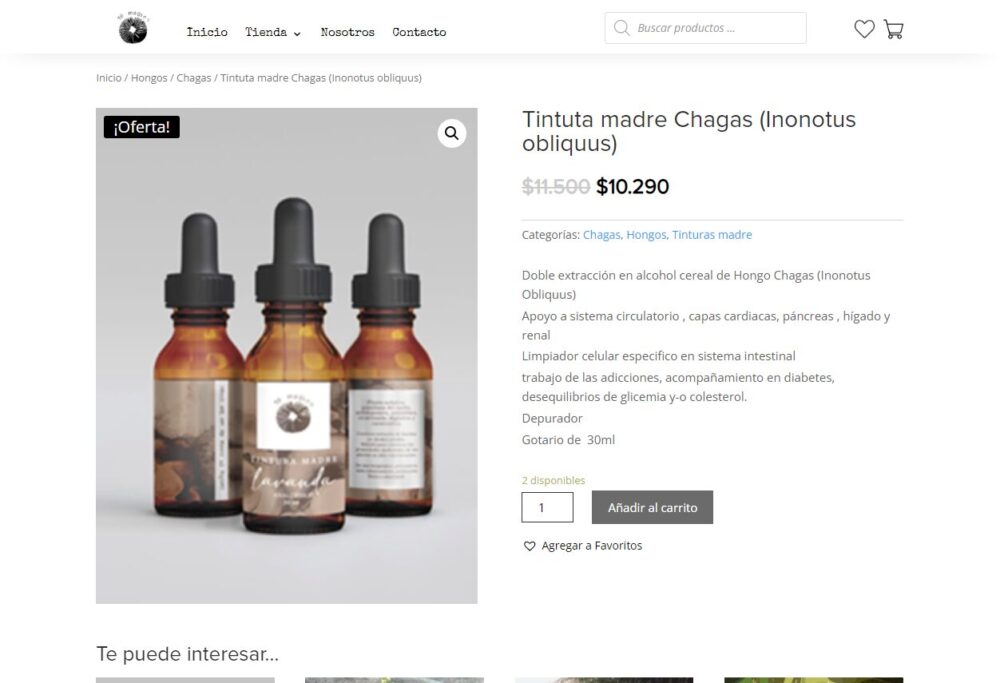This screenshot has width=1000, height=683.
Task: Click the magnifier zoom icon on product image
Action: (452, 133)
